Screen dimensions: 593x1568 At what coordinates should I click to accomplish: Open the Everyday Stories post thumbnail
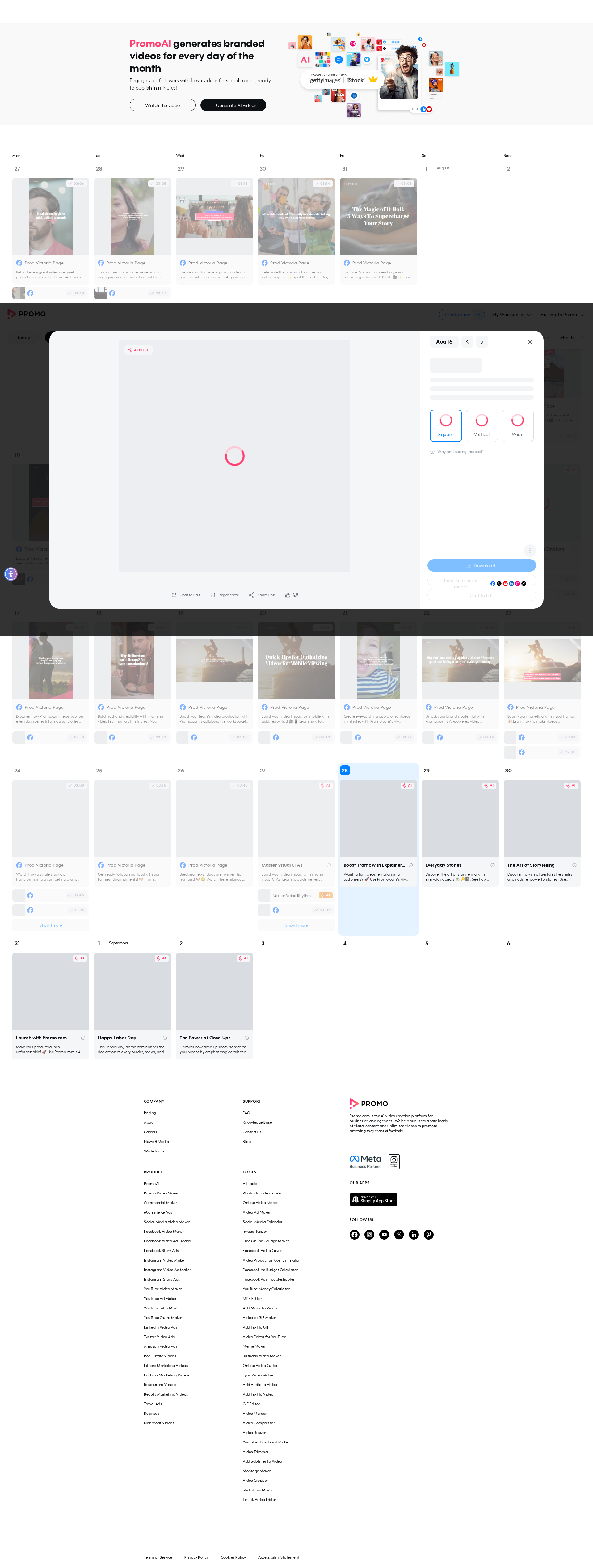[461, 819]
